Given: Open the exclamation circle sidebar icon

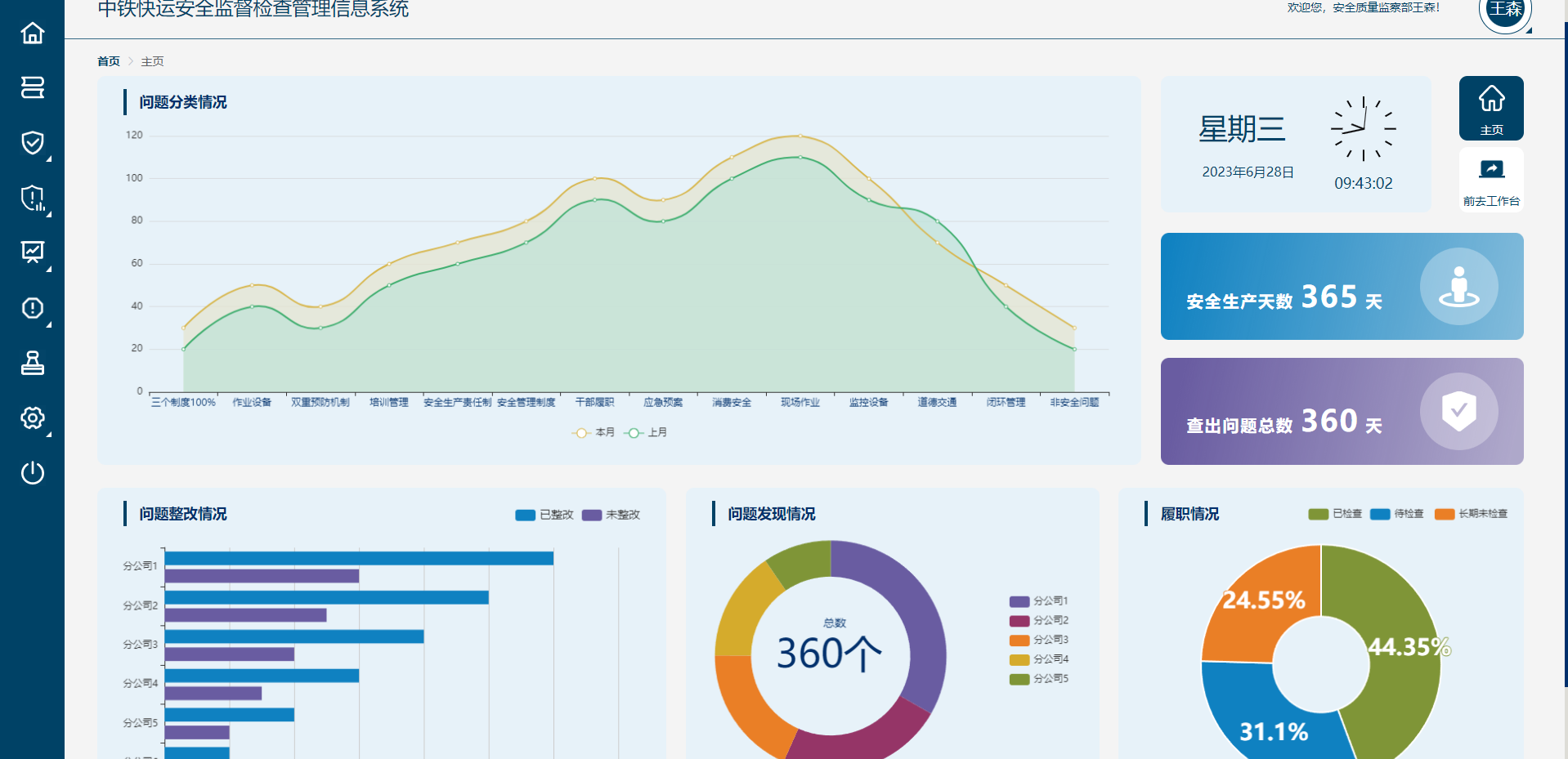Looking at the screenshot, I should click(x=33, y=308).
